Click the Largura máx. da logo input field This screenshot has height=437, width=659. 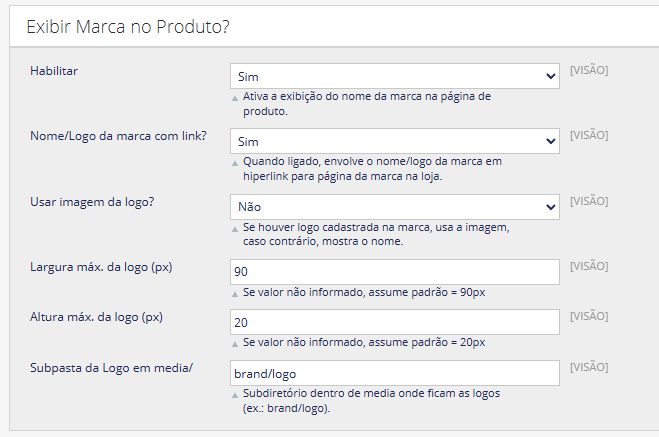pos(394,272)
